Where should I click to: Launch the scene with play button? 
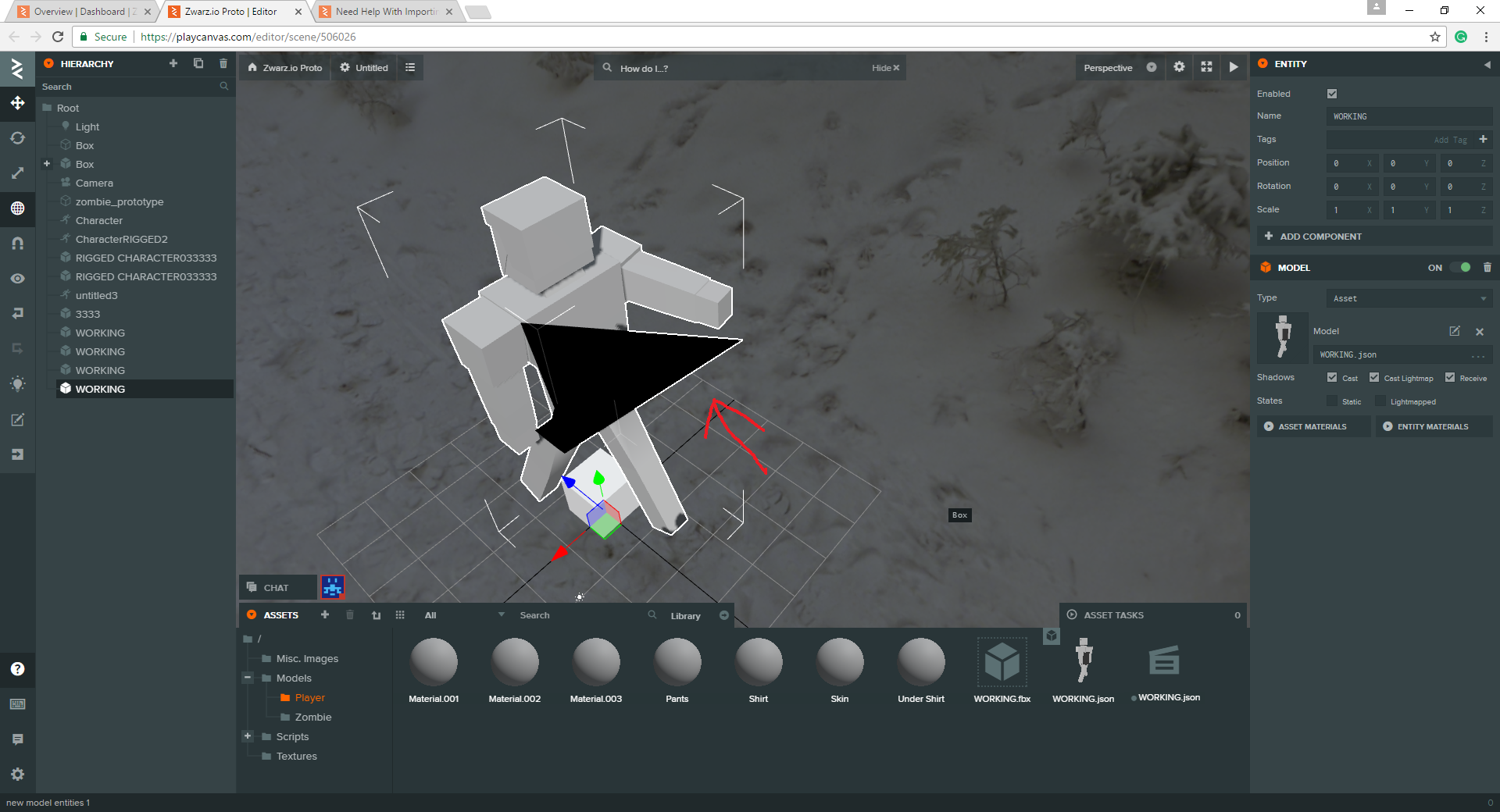[x=1233, y=67]
